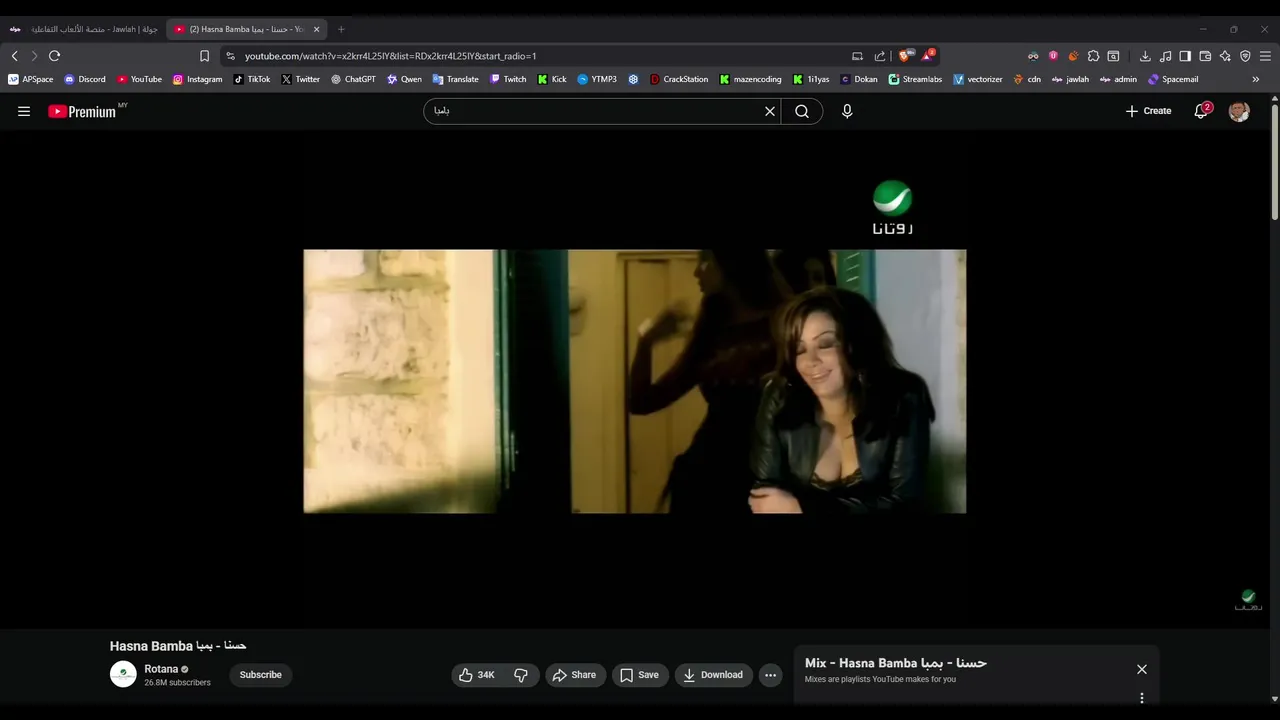
Task: Save the video to a playlist
Action: (639, 675)
